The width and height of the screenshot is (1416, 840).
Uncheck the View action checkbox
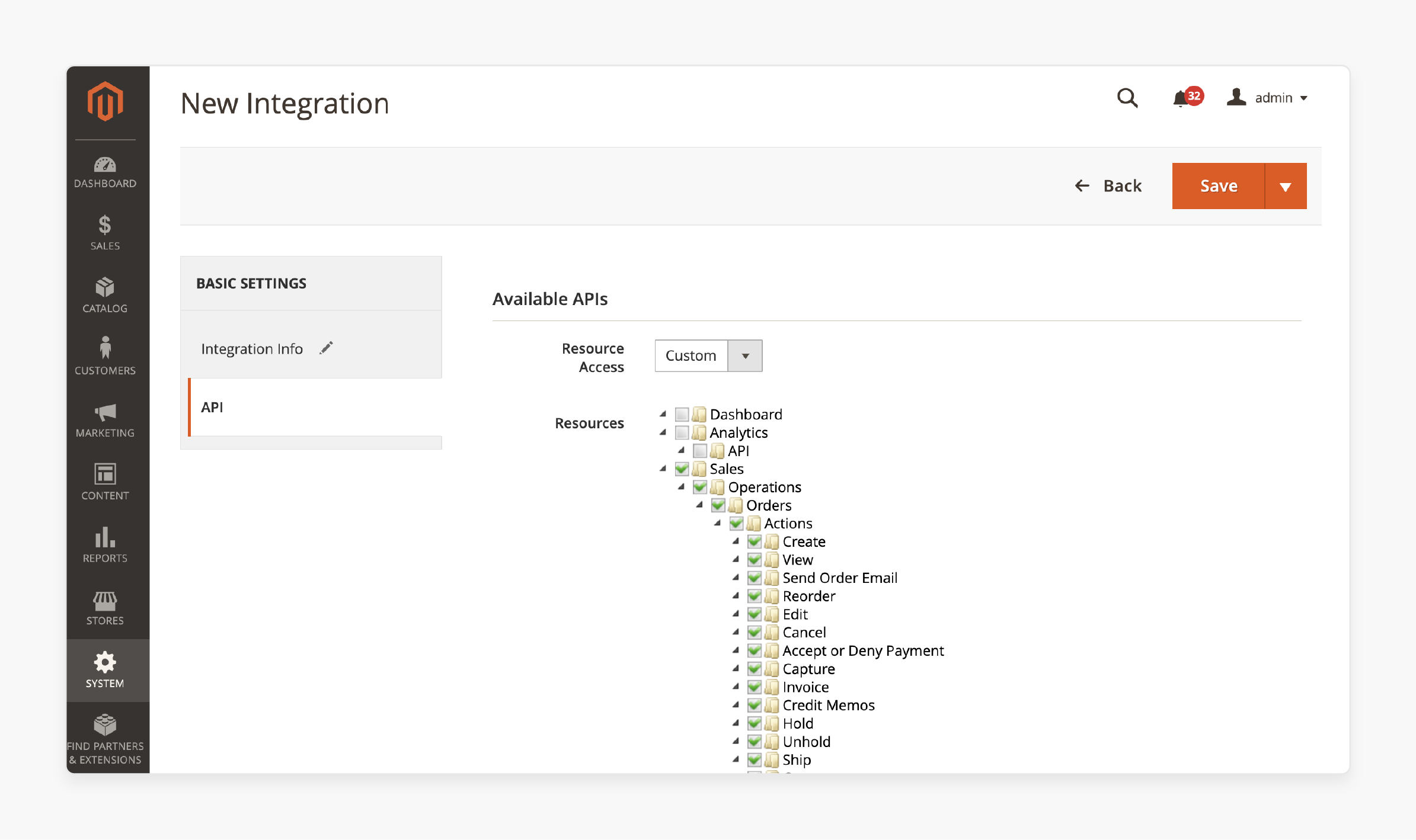[755, 560]
